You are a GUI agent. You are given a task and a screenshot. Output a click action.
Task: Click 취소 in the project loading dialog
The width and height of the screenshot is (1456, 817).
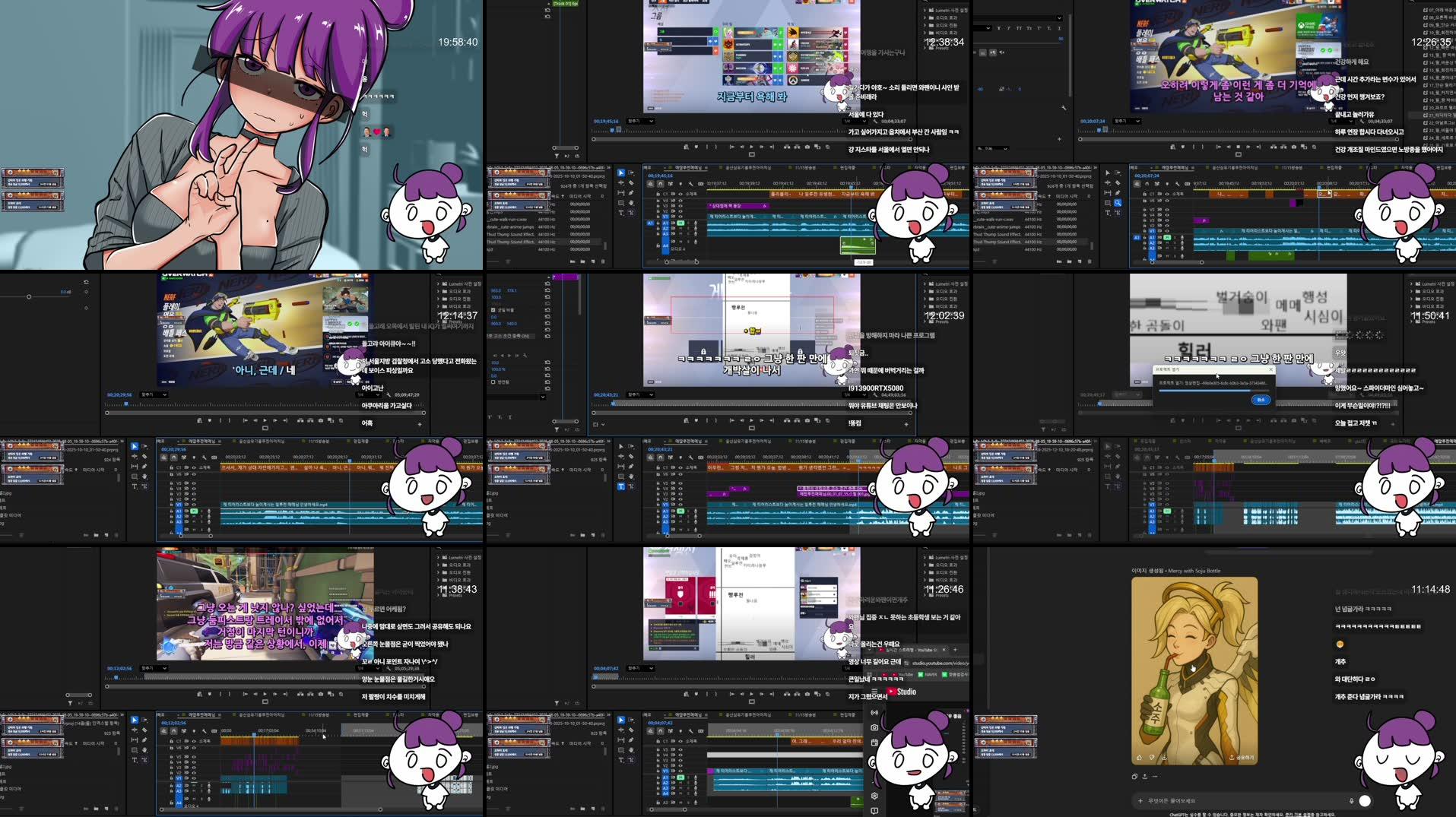click(x=1261, y=400)
